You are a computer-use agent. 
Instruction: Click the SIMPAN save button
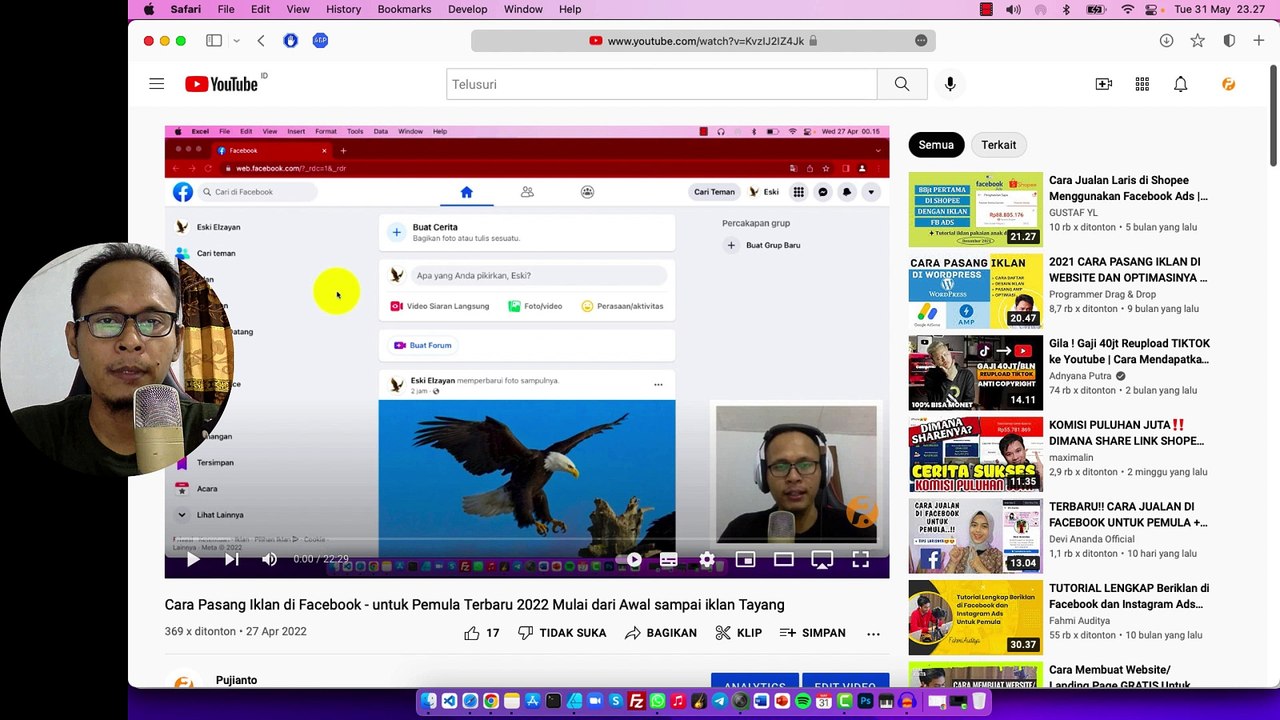point(812,633)
